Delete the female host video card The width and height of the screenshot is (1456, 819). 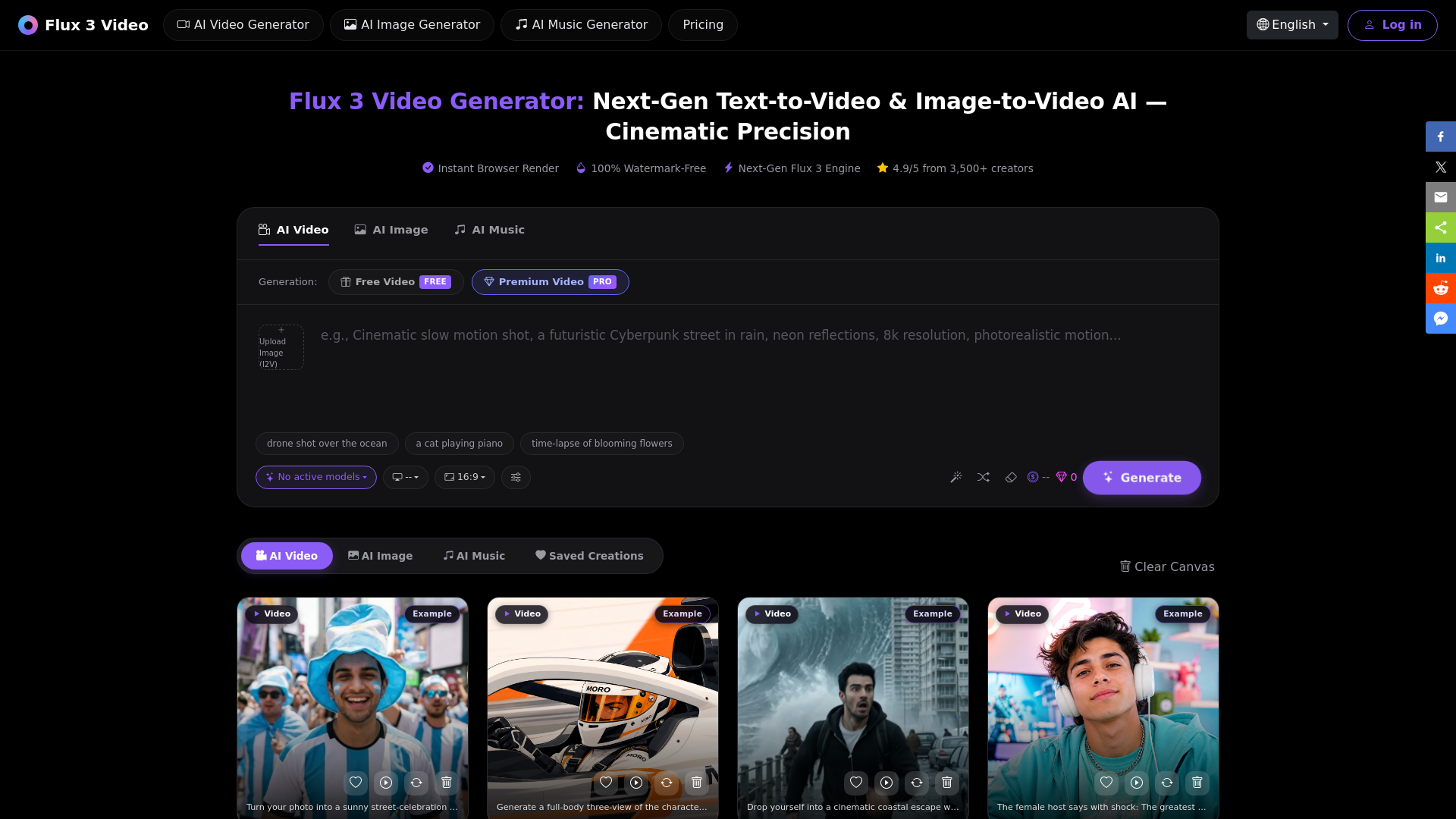1197,782
